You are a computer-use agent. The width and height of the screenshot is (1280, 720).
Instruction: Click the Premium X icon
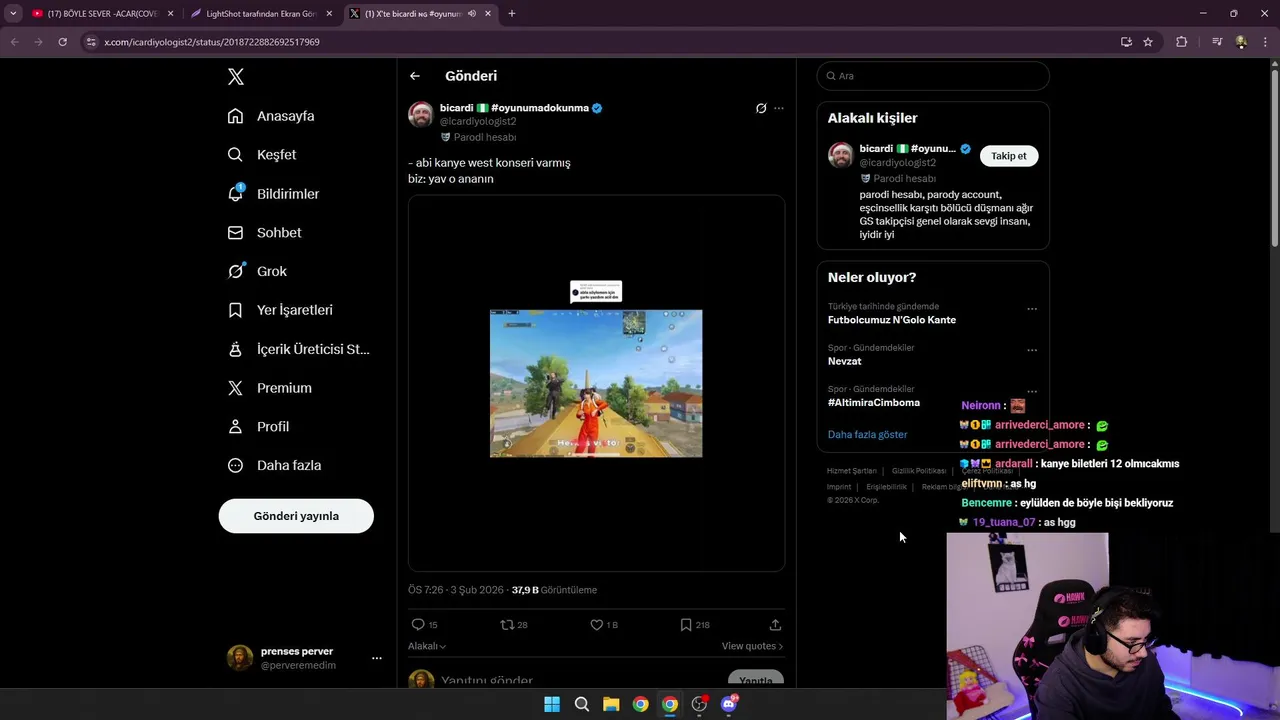[235, 388]
